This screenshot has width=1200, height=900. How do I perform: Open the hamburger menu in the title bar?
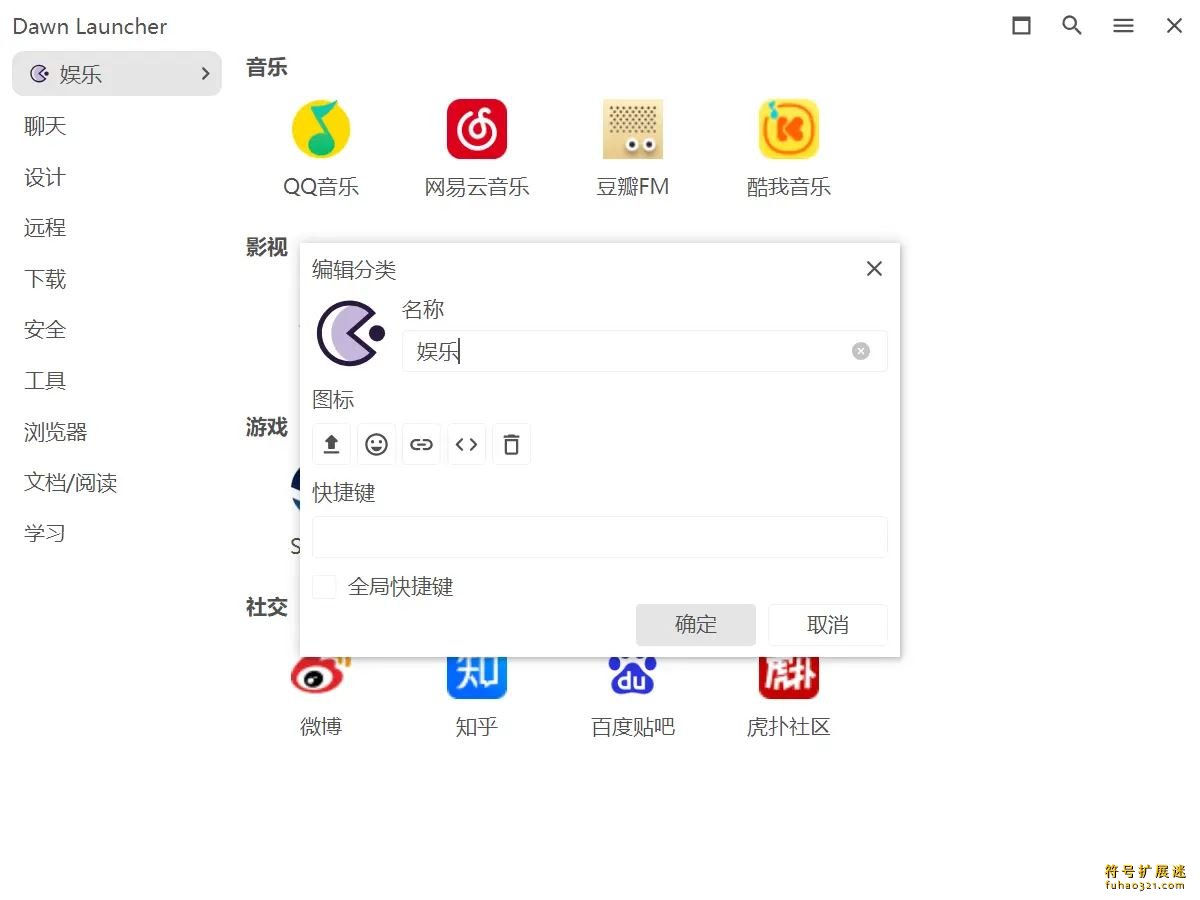tap(1123, 26)
